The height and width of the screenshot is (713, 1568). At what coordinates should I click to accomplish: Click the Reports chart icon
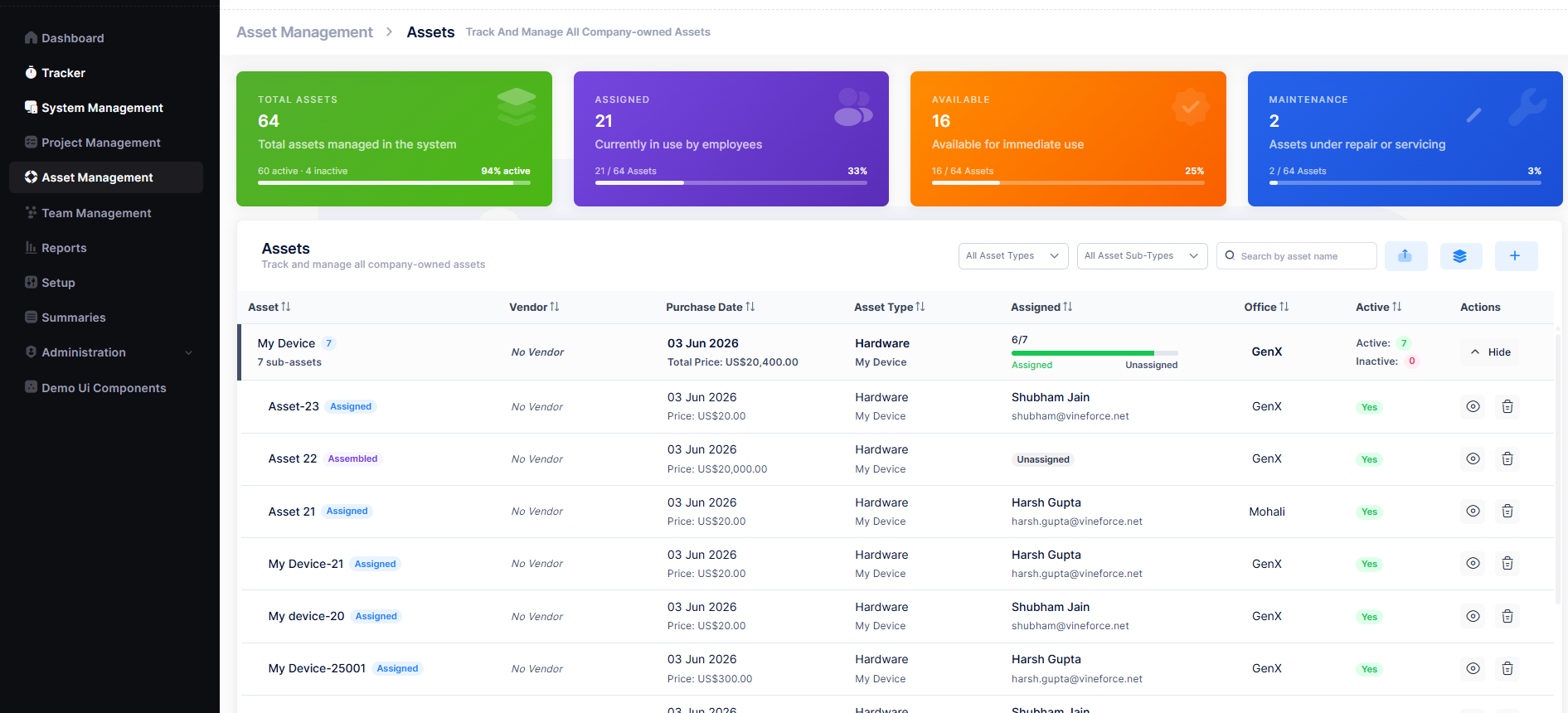31,248
